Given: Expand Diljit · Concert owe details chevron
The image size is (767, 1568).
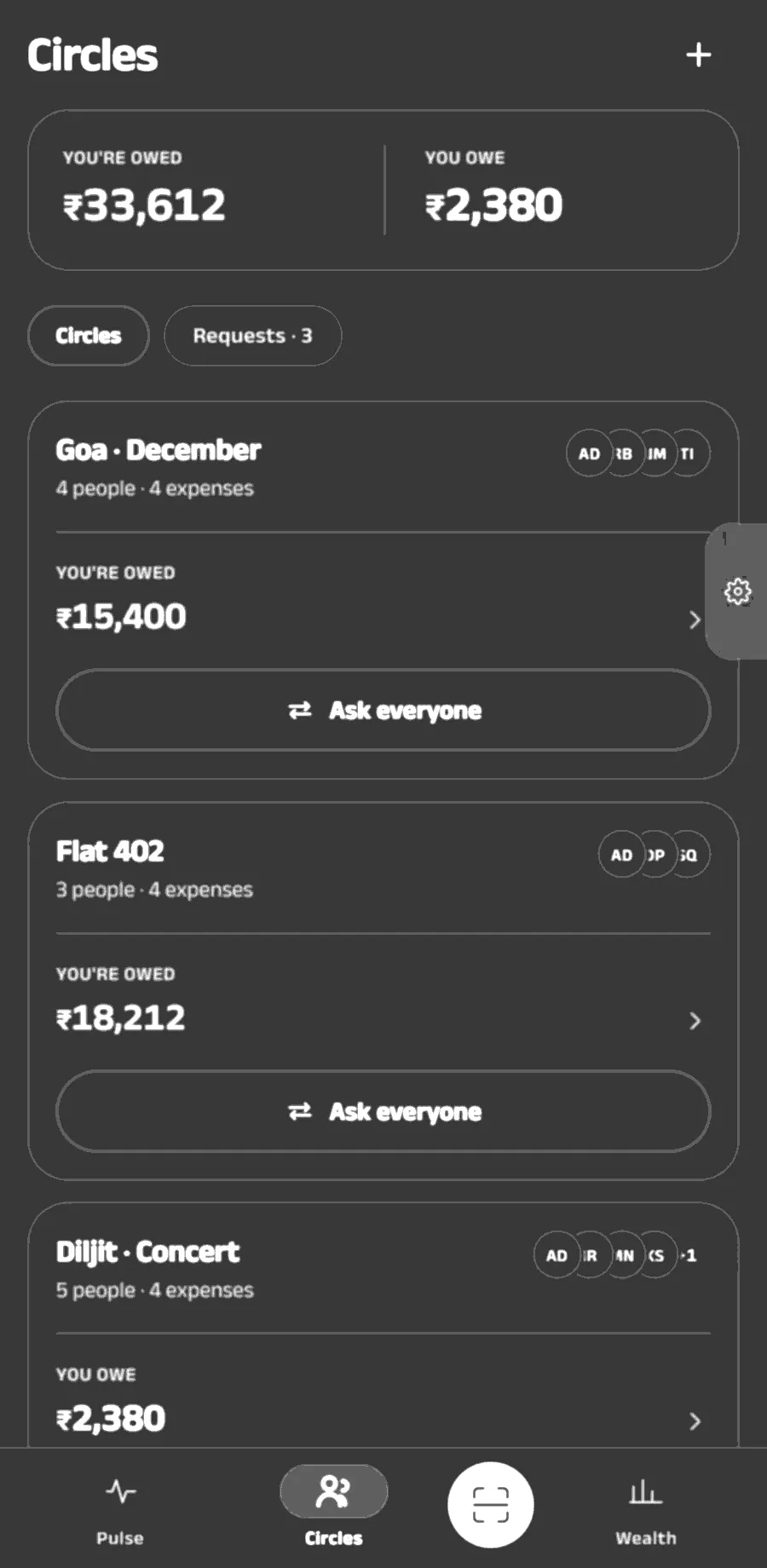Looking at the screenshot, I should point(695,1421).
